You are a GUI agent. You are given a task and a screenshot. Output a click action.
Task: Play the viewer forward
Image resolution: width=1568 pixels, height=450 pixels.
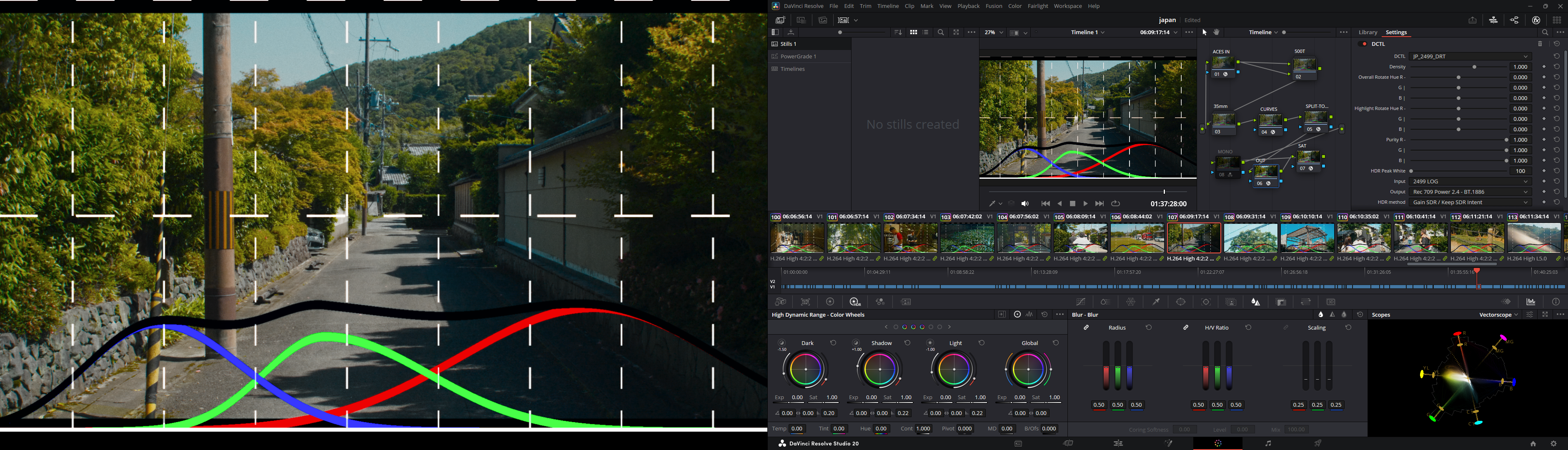coord(1086,204)
